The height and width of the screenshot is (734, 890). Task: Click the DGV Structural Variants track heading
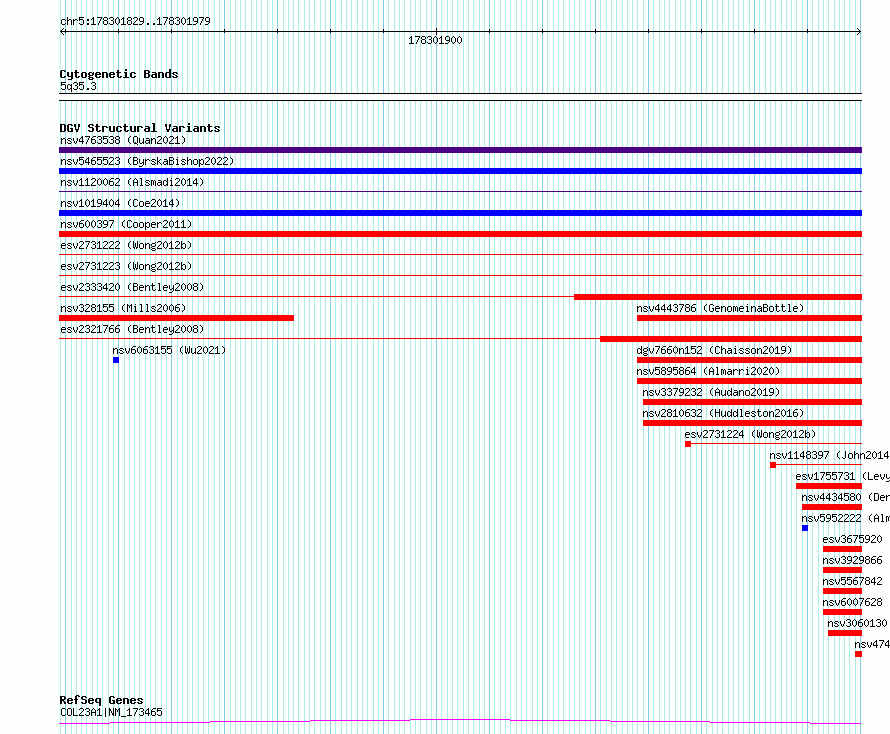[x=140, y=128]
